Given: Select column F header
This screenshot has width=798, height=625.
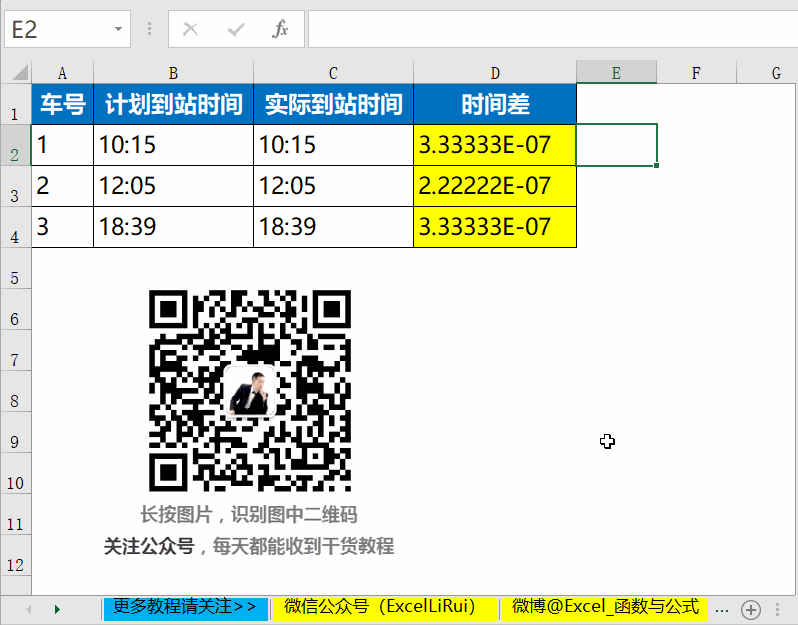Looking at the screenshot, I should coord(696,73).
